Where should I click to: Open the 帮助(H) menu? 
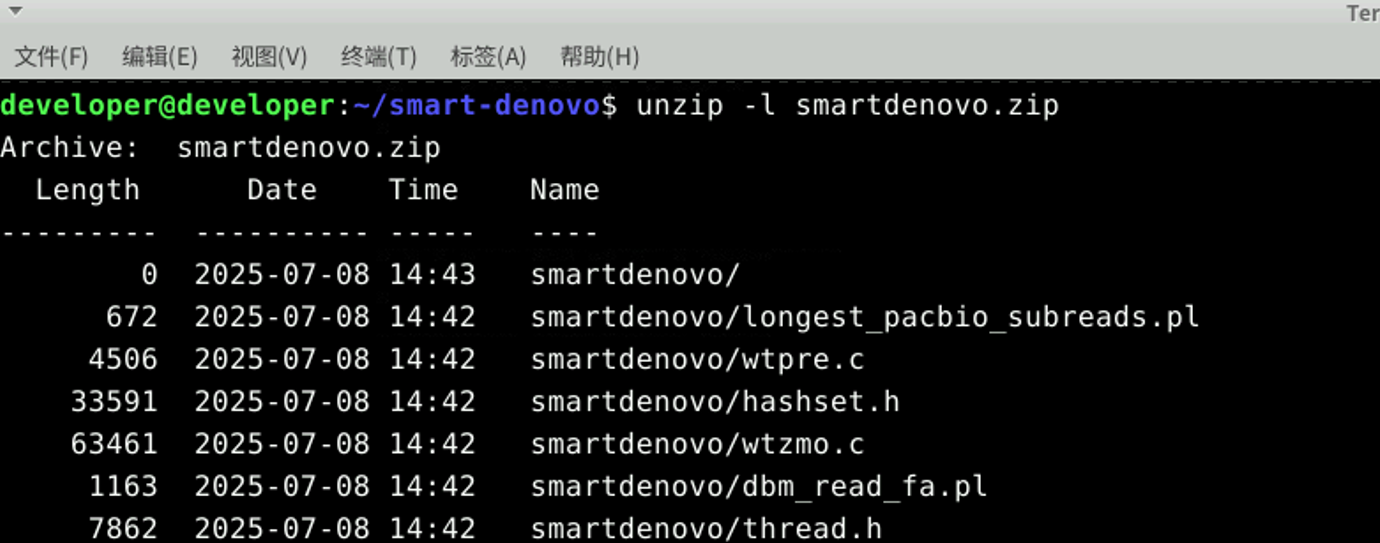(x=599, y=57)
